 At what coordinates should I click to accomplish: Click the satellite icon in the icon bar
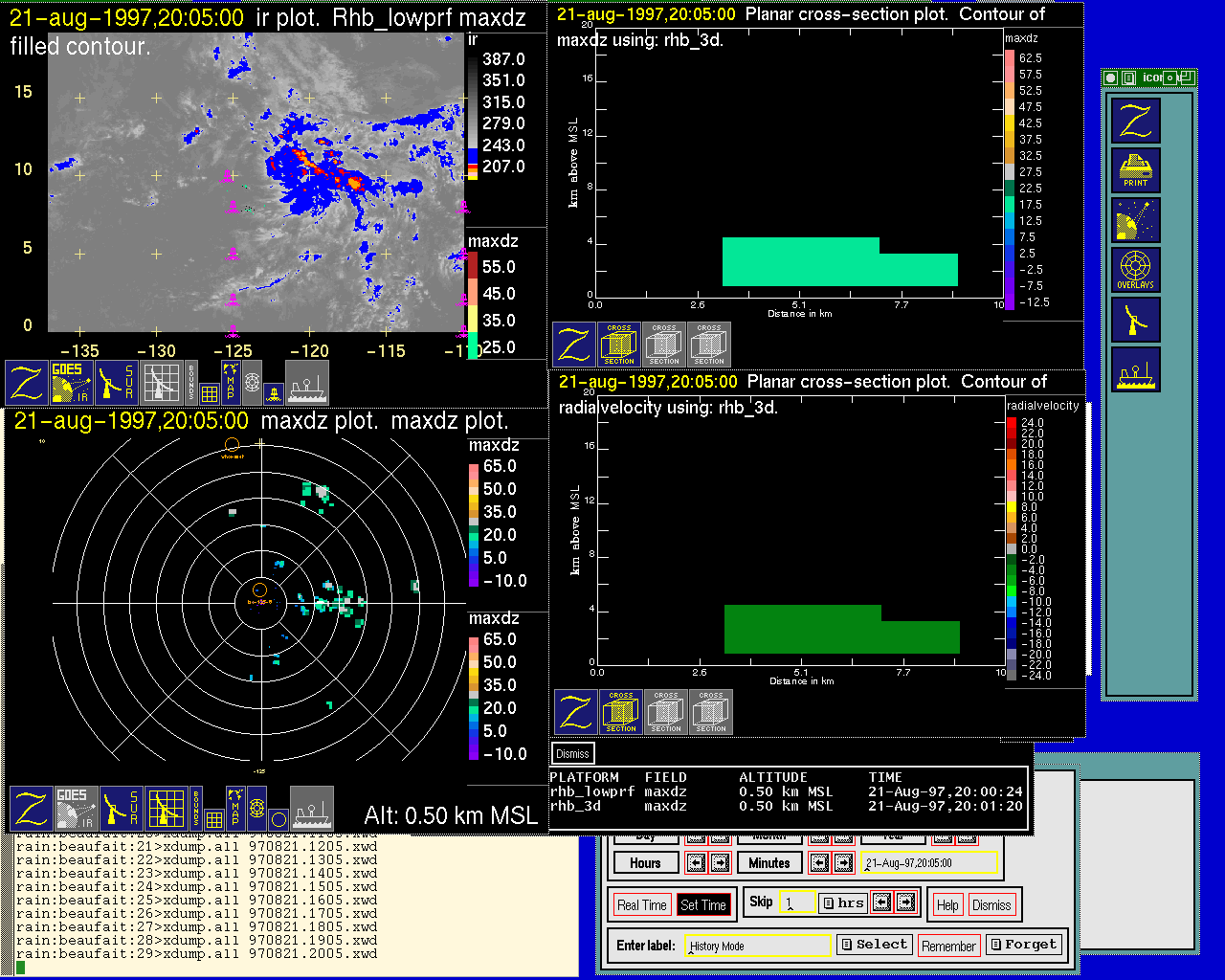pos(1135,220)
